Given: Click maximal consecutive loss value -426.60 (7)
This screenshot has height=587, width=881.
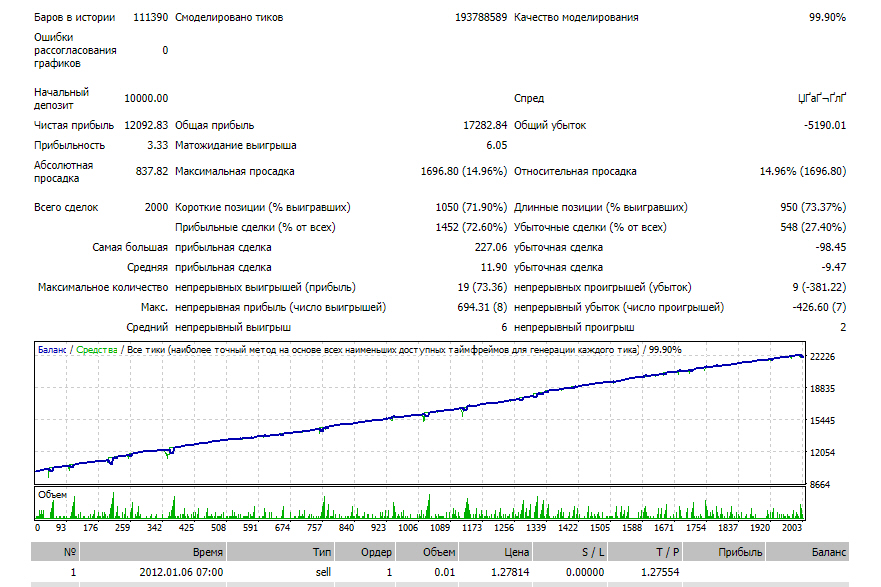Looking at the screenshot, I should tap(819, 307).
